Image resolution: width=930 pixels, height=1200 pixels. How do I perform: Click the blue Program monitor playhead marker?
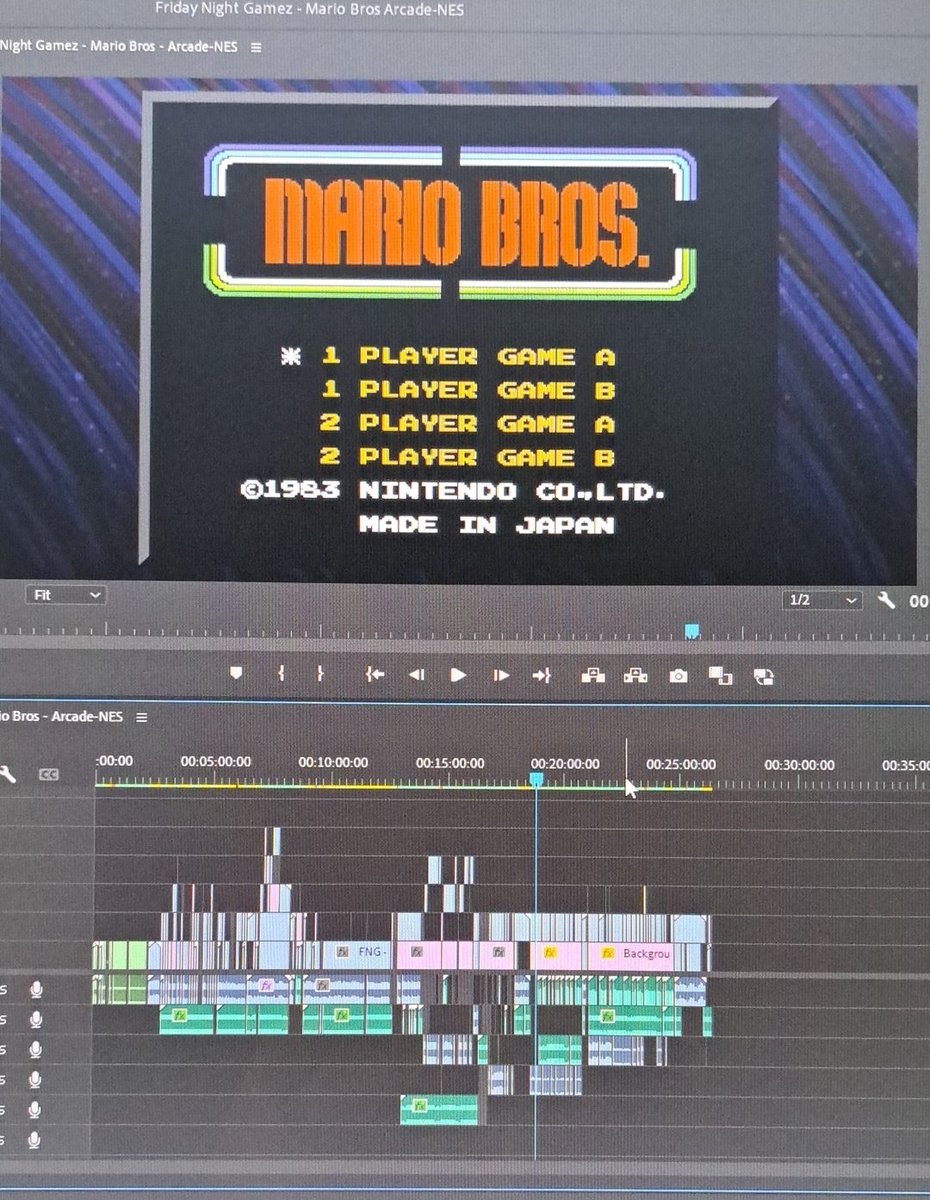pyautogui.click(x=691, y=631)
